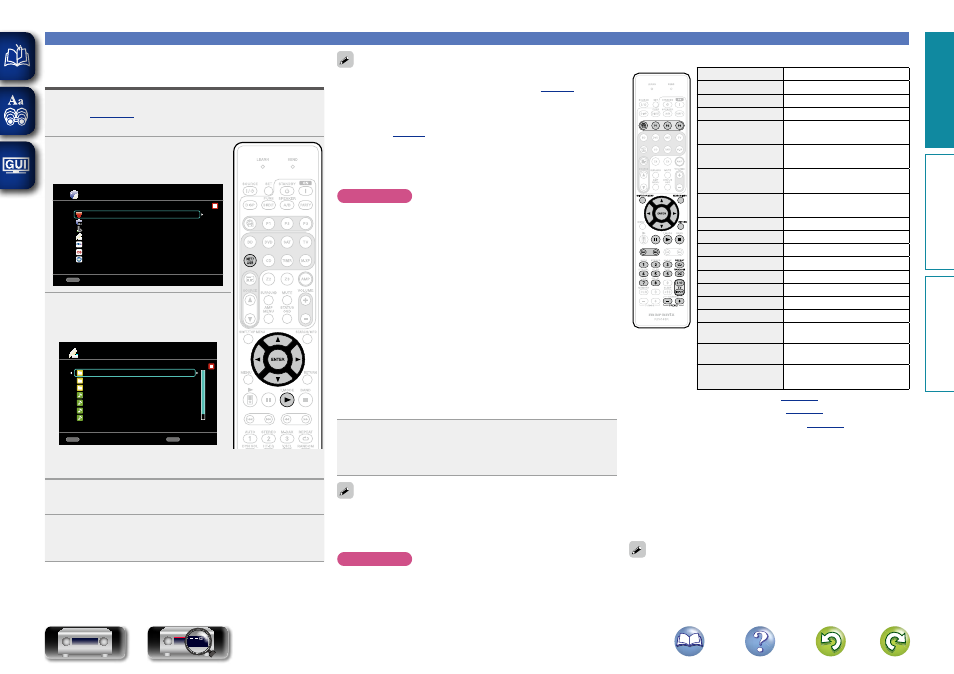Image resolution: width=954 pixels, height=674 pixels.
Task: Click the disc icon in the upper screen header
Action: [74, 194]
